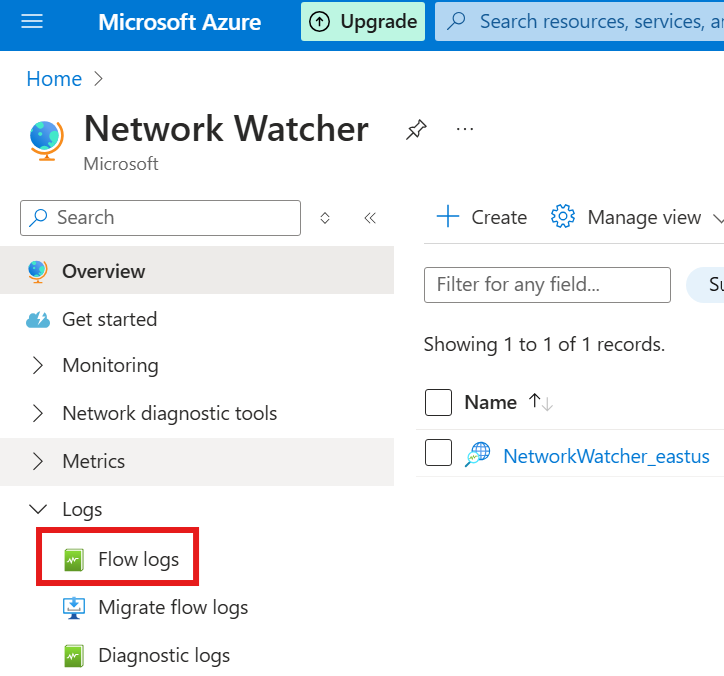Open the more options ellipsis menu

(x=465, y=129)
